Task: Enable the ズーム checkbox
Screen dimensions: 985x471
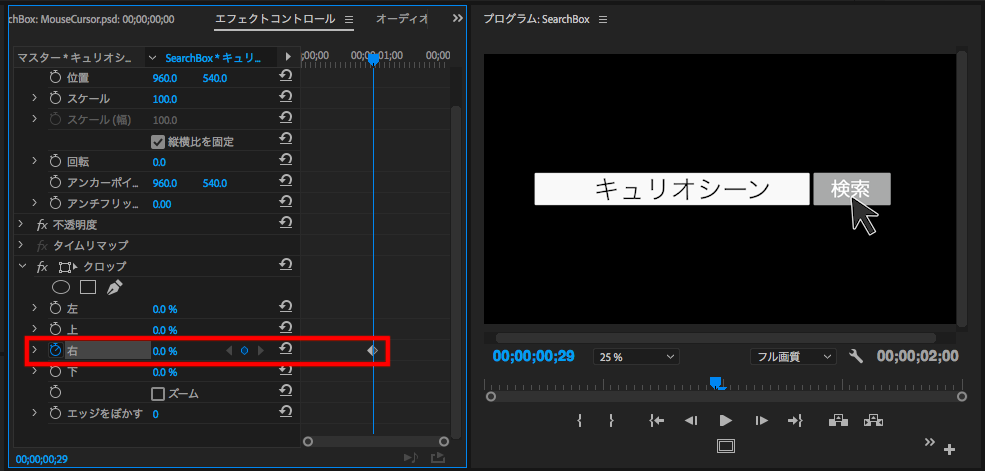Action: point(158,393)
